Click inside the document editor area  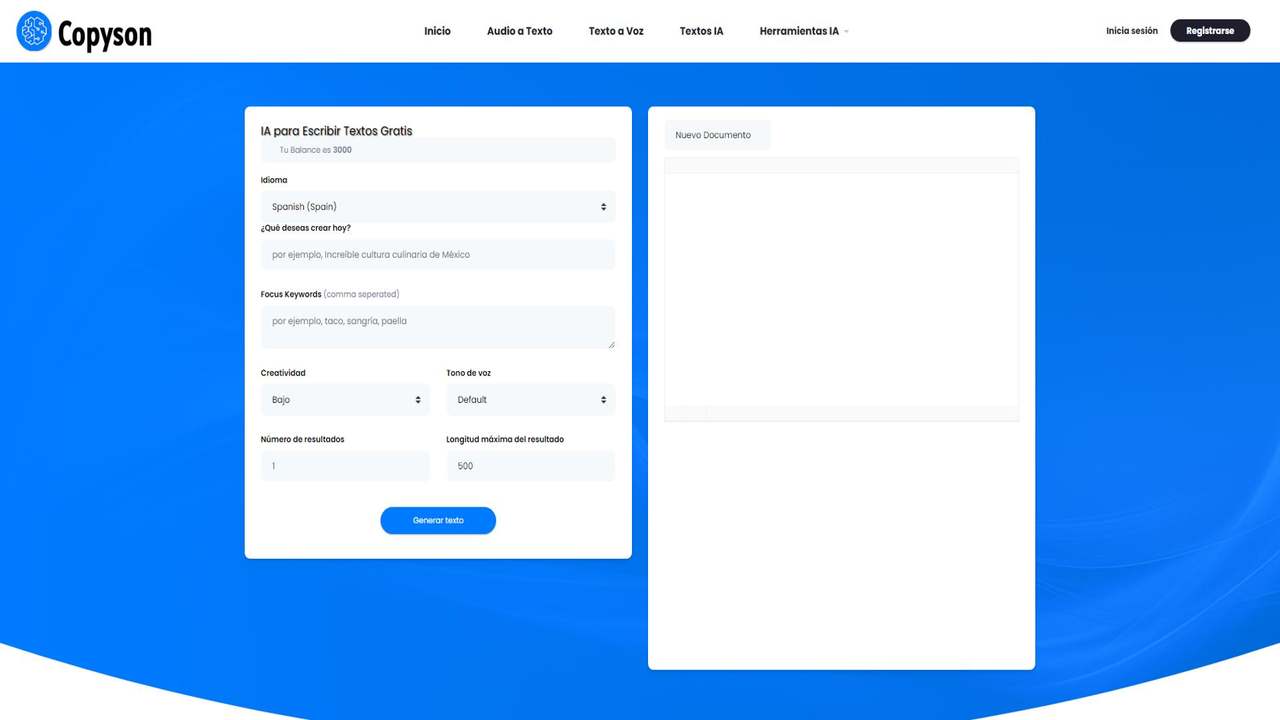(841, 290)
